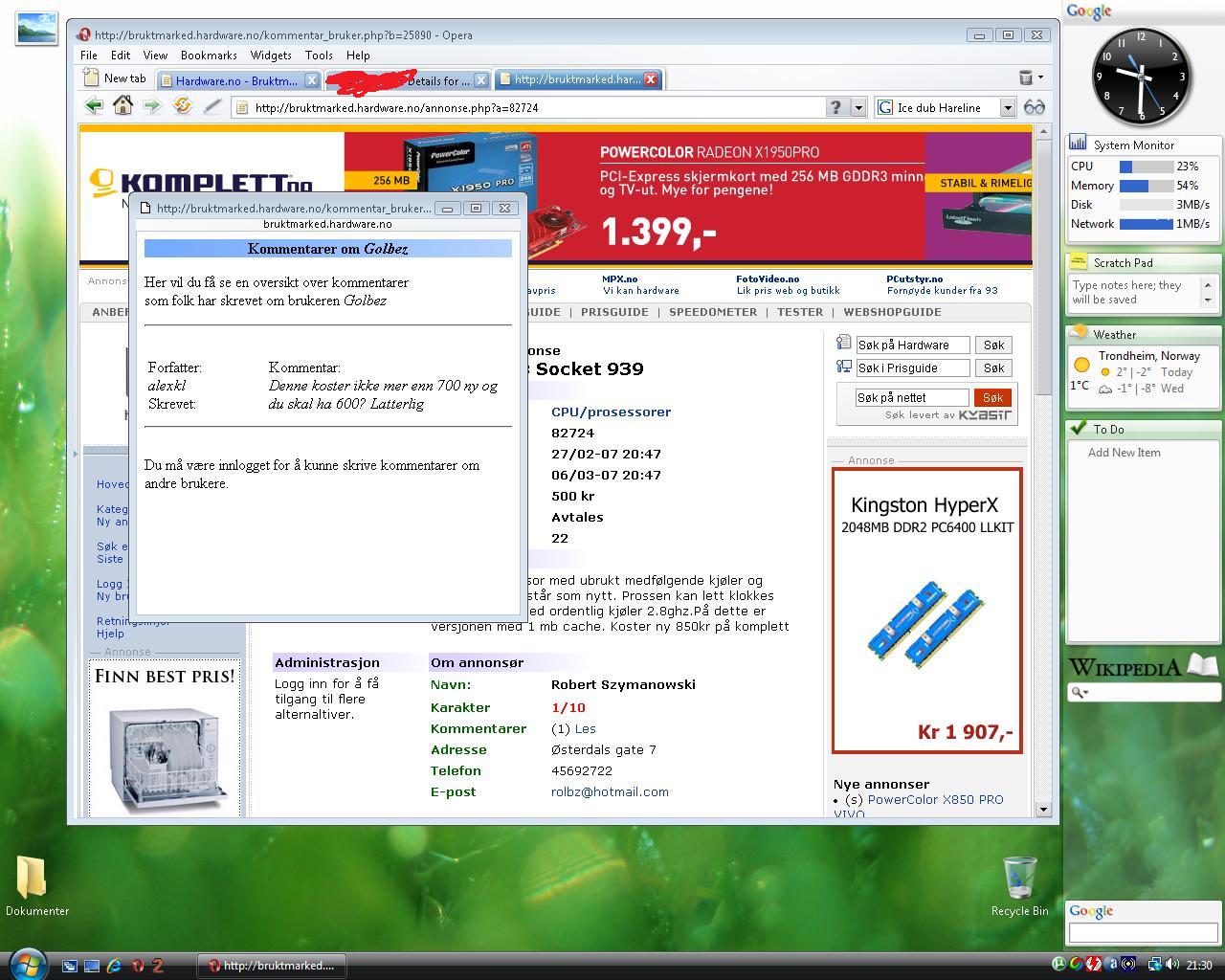The image size is (1225, 980).
Task: Open the SPEEDOMETER navigation link
Action: 713,312
